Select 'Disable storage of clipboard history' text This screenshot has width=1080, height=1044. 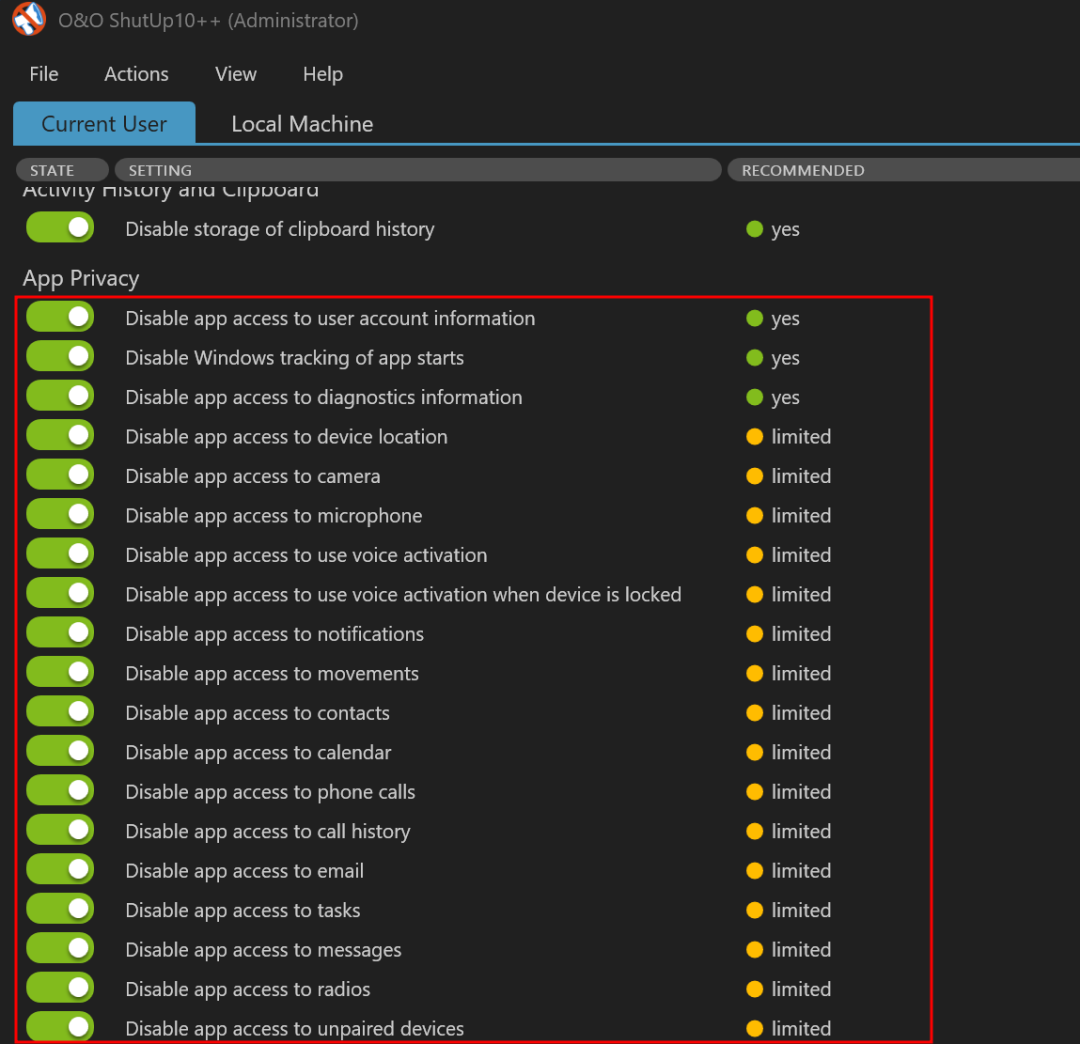point(280,229)
